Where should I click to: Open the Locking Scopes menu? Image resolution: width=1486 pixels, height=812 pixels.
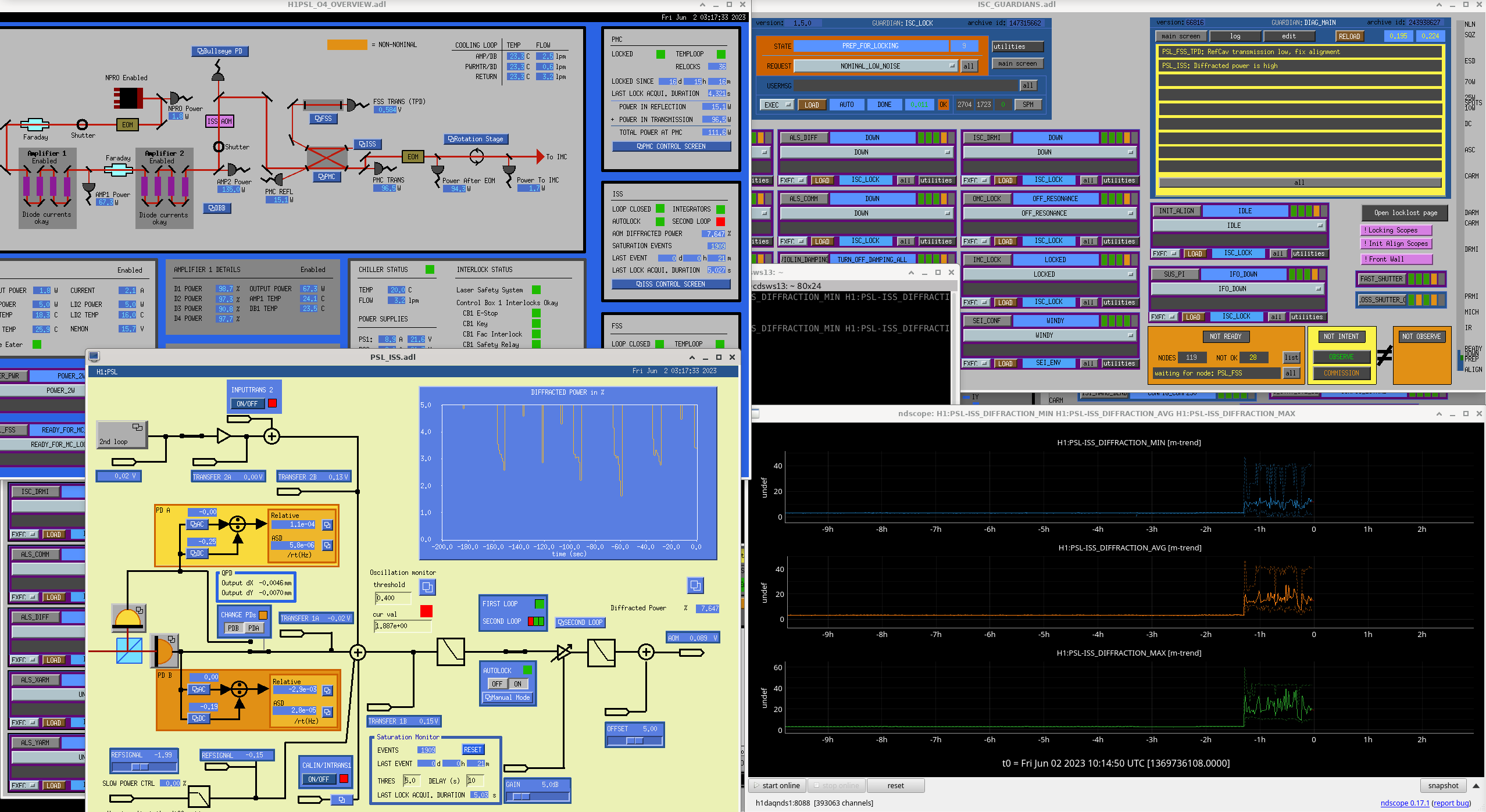click(1396, 230)
